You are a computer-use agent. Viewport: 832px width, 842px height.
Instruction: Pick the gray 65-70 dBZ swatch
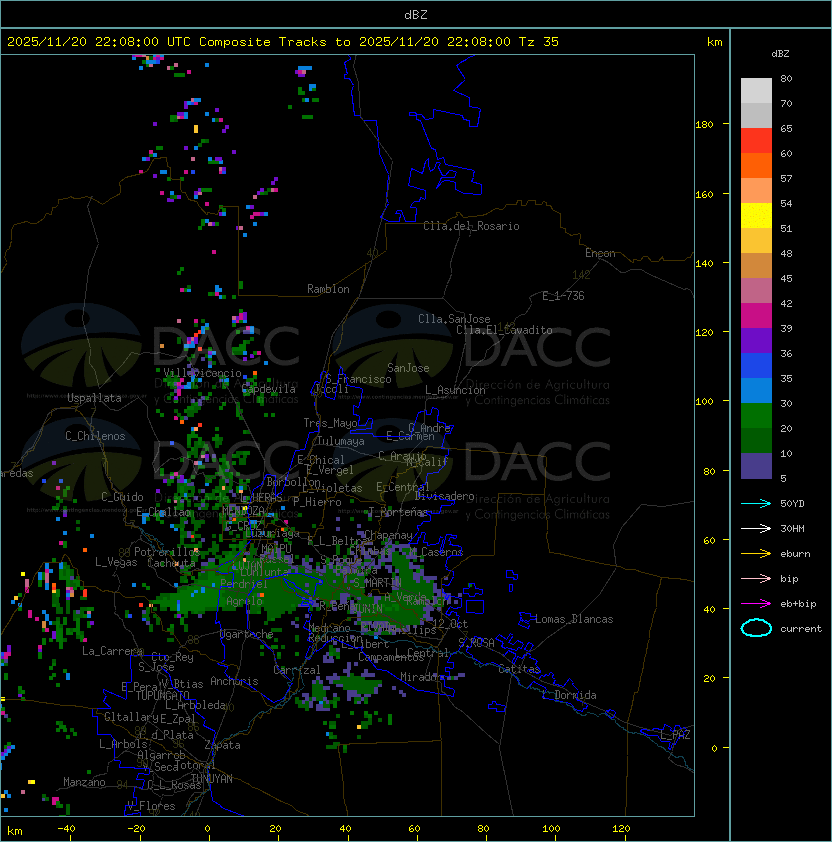pyautogui.click(x=756, y=115)
